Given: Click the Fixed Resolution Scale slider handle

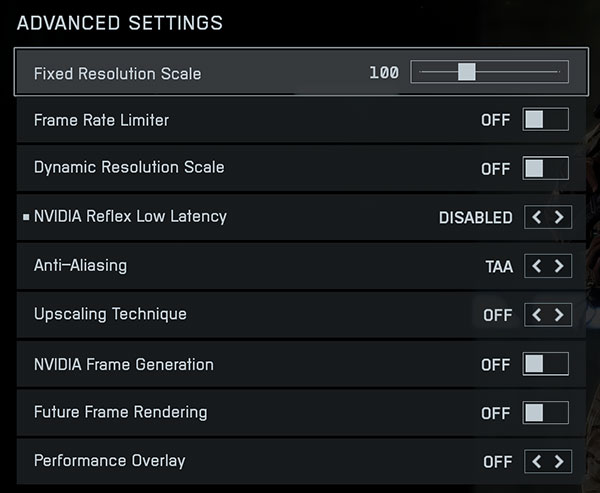Looking at the screenshot, I should click(x=465, y=72).
